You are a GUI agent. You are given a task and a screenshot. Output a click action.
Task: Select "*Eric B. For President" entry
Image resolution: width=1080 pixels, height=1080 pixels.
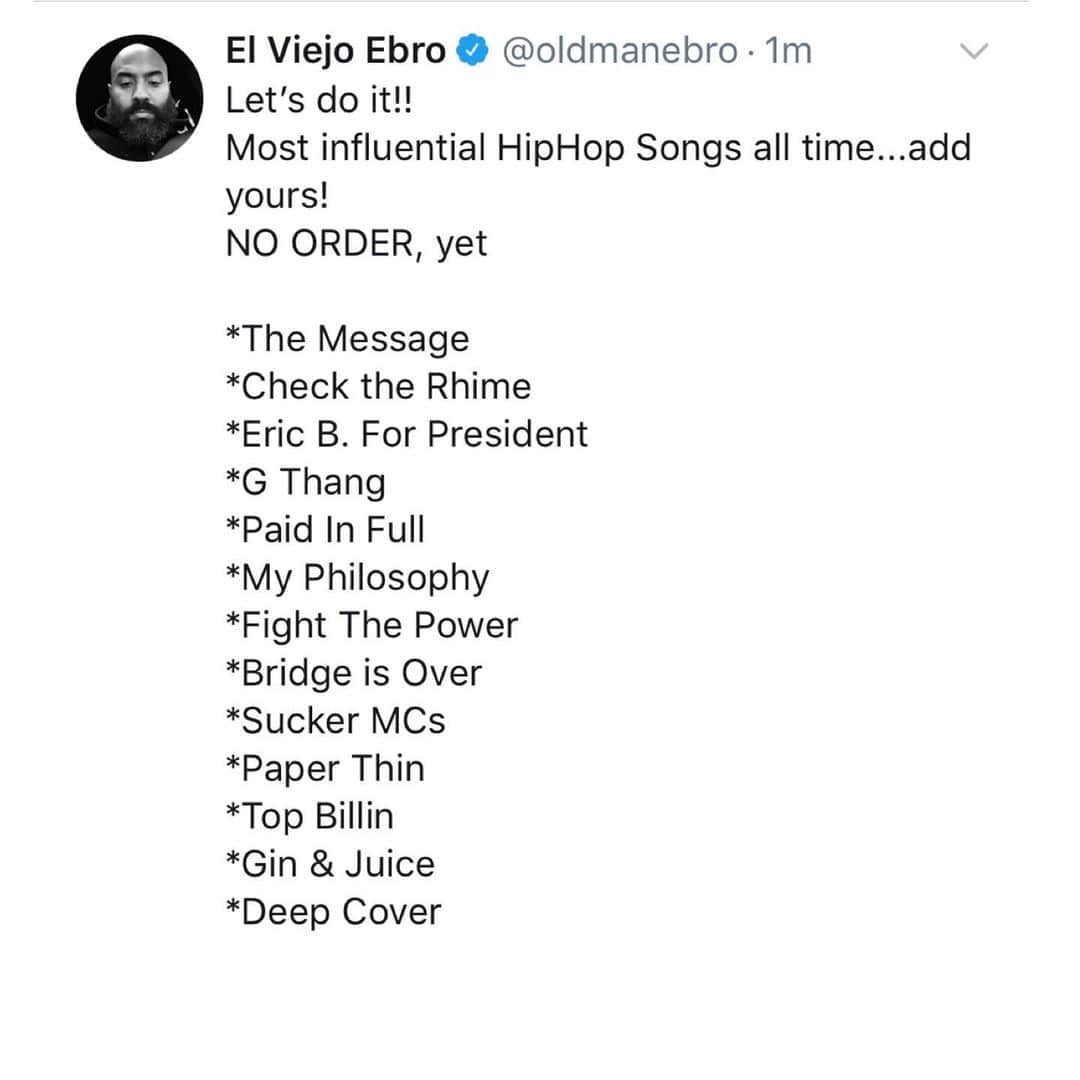pos(406,435)
